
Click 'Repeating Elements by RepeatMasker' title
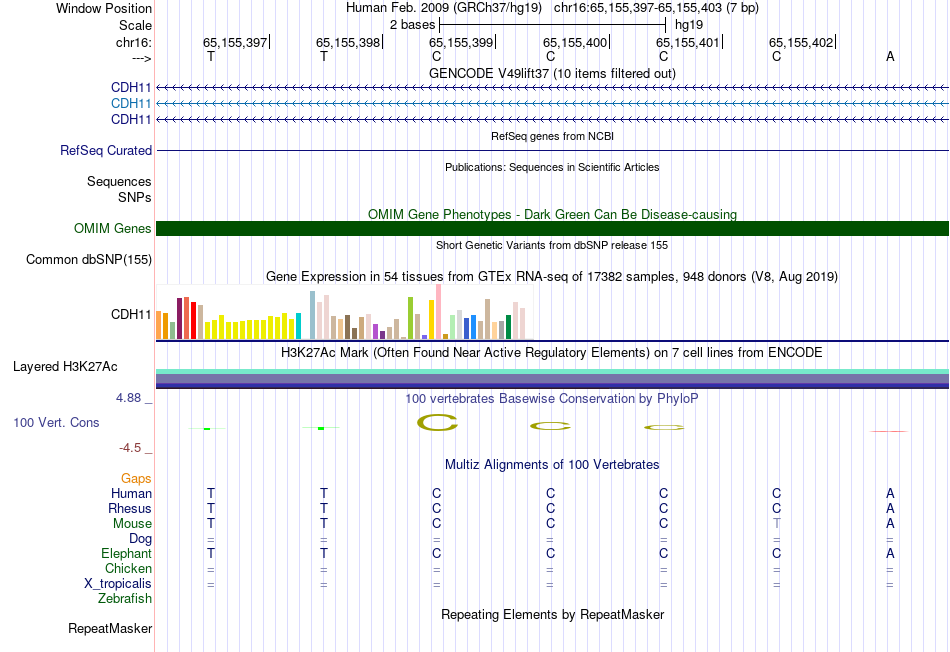tap(552, 614)
